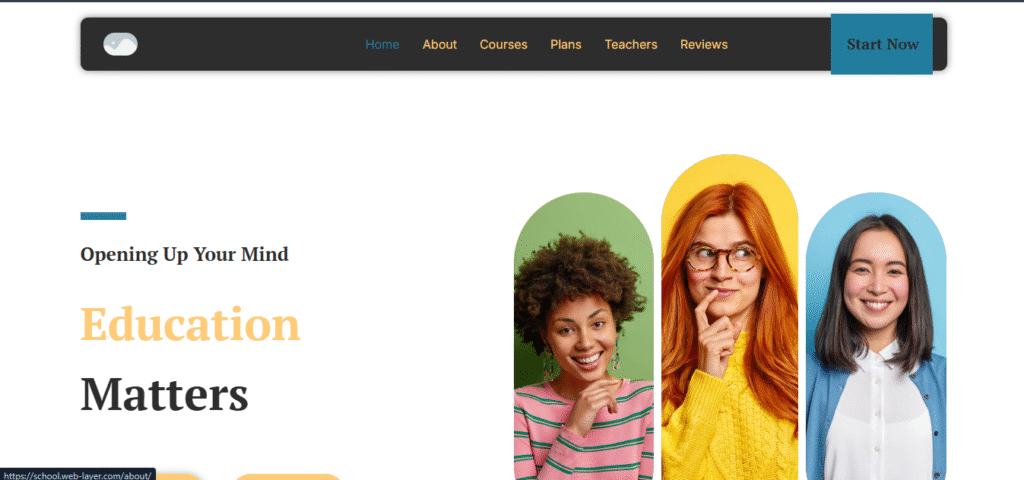Click the Start Now button
The height and width of the screenshot is (480, 1024).
tap(882, 44)
